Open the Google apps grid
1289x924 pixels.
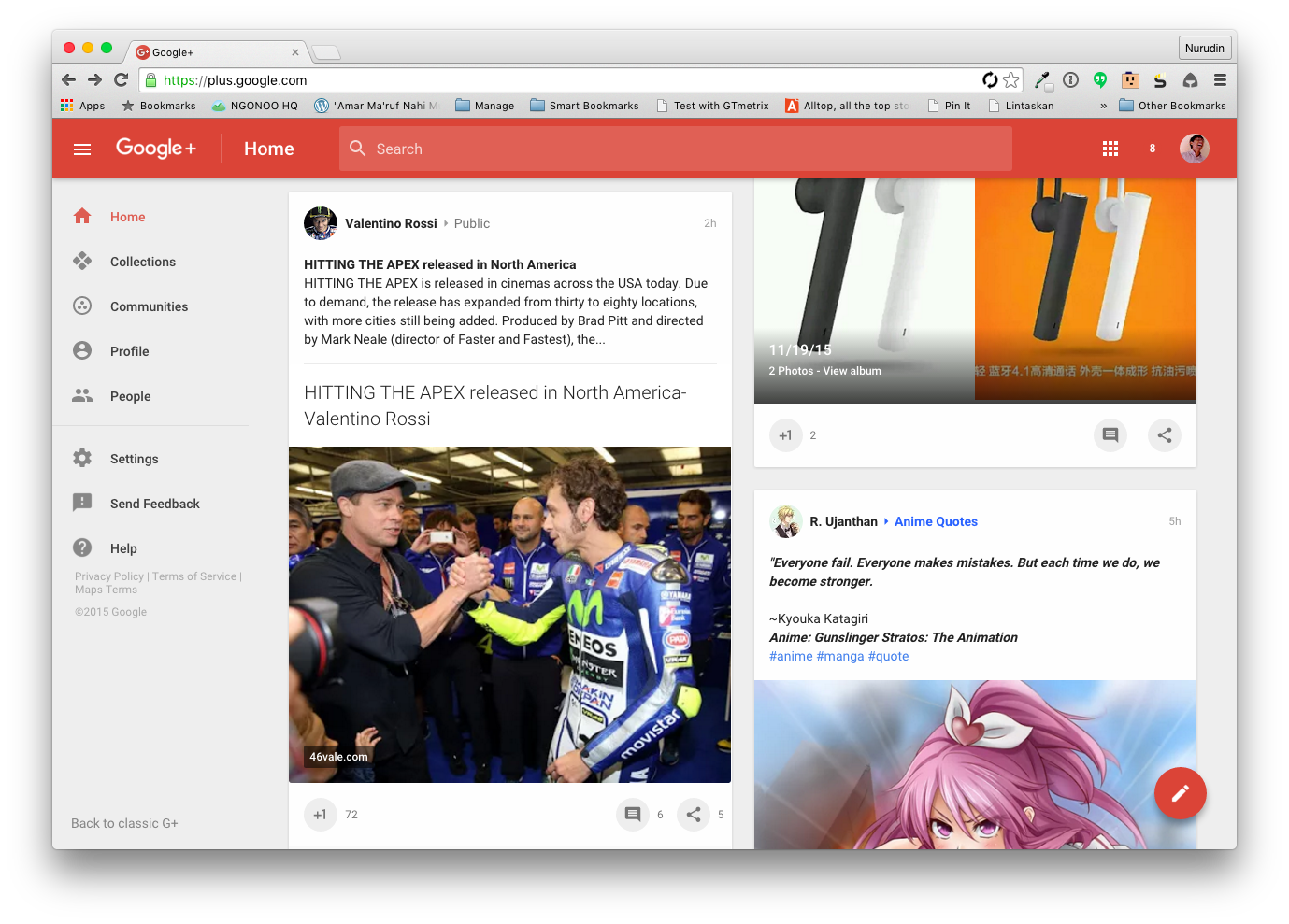[1110, 149]
